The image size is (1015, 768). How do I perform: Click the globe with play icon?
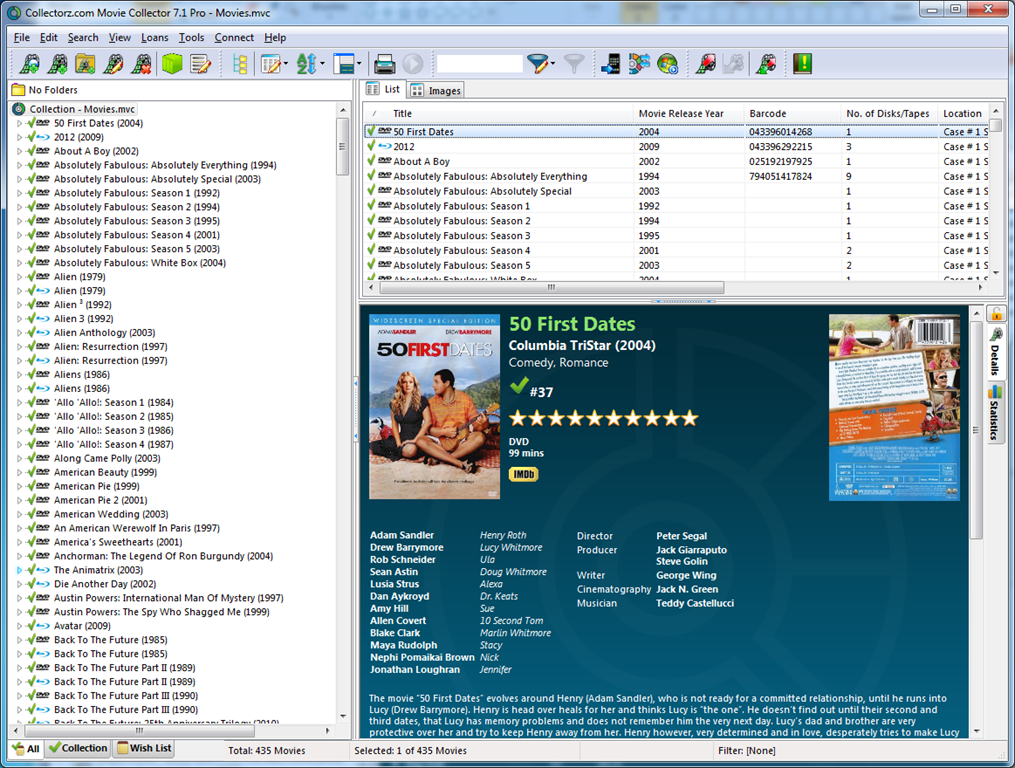pyautogui.click(x=667, y=63)
